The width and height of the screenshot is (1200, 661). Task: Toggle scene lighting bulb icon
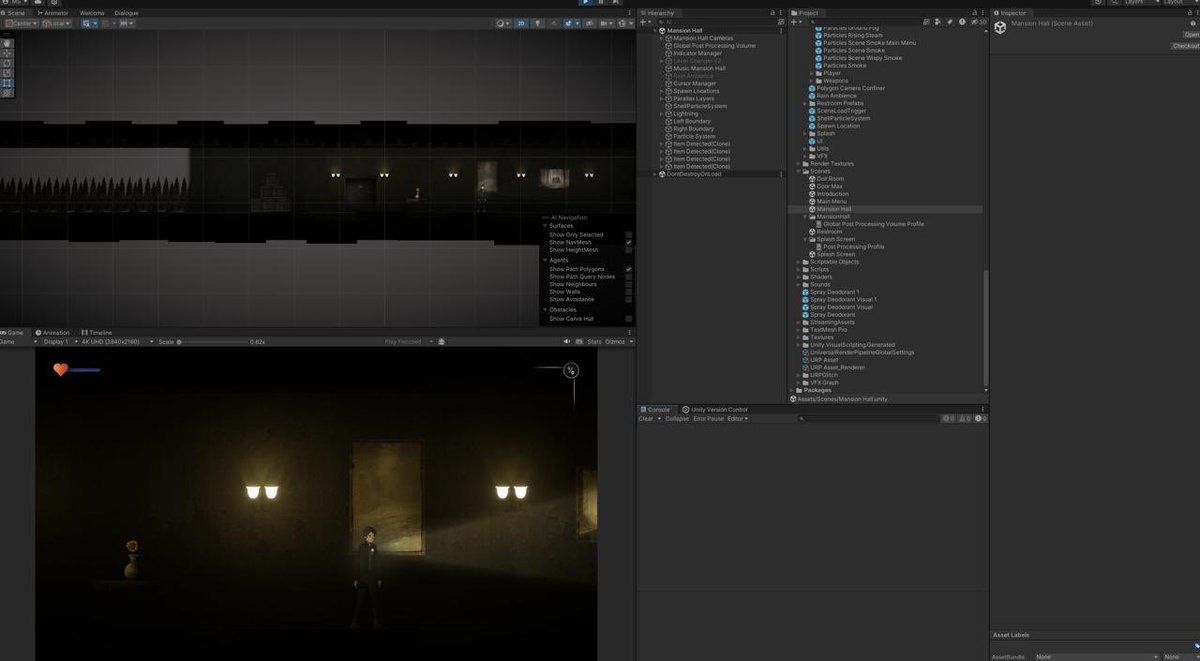pos(537,23)
